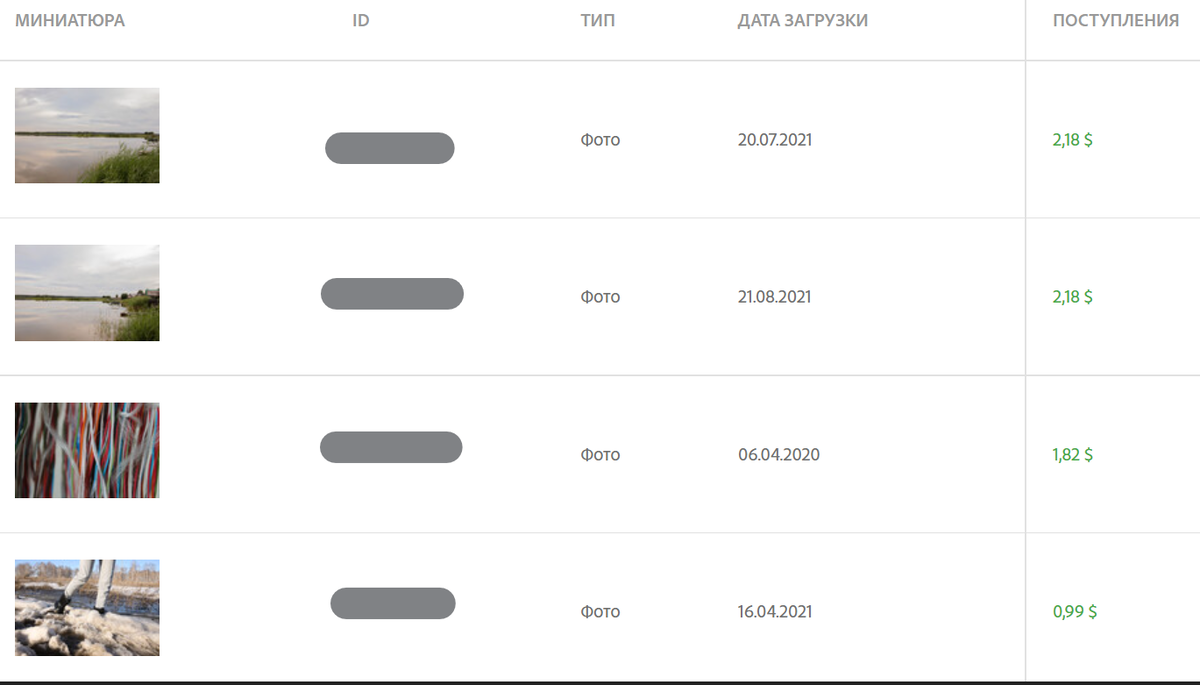Click the 1,82 $ earnings value
1200x685 pixels.
point(1072,455)
